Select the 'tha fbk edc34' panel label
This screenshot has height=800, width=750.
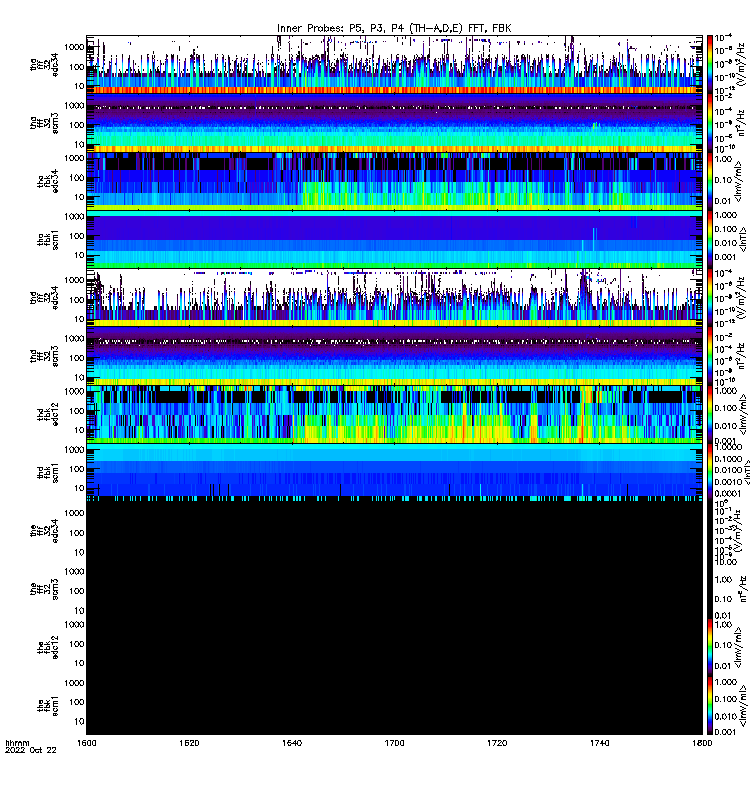[x=48, y=181]
